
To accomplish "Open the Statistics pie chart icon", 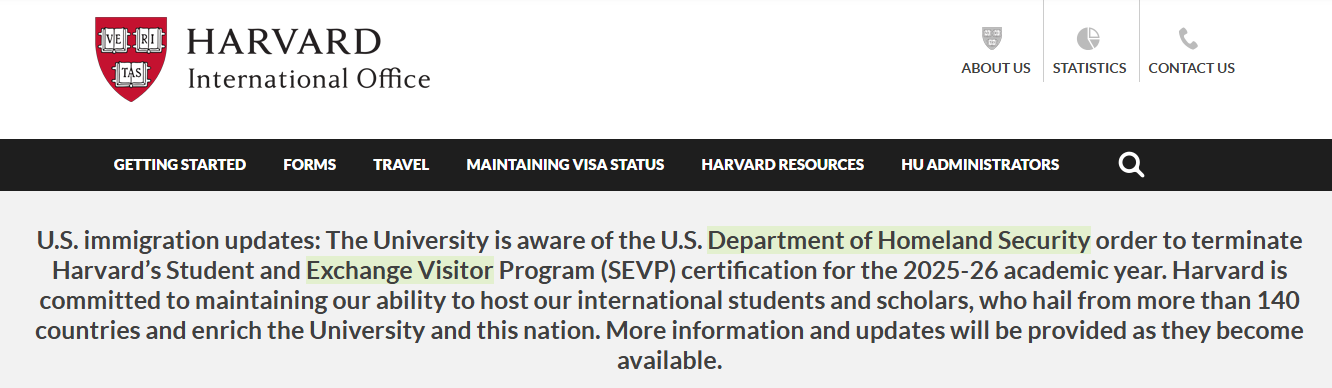I will [1088, 38].
